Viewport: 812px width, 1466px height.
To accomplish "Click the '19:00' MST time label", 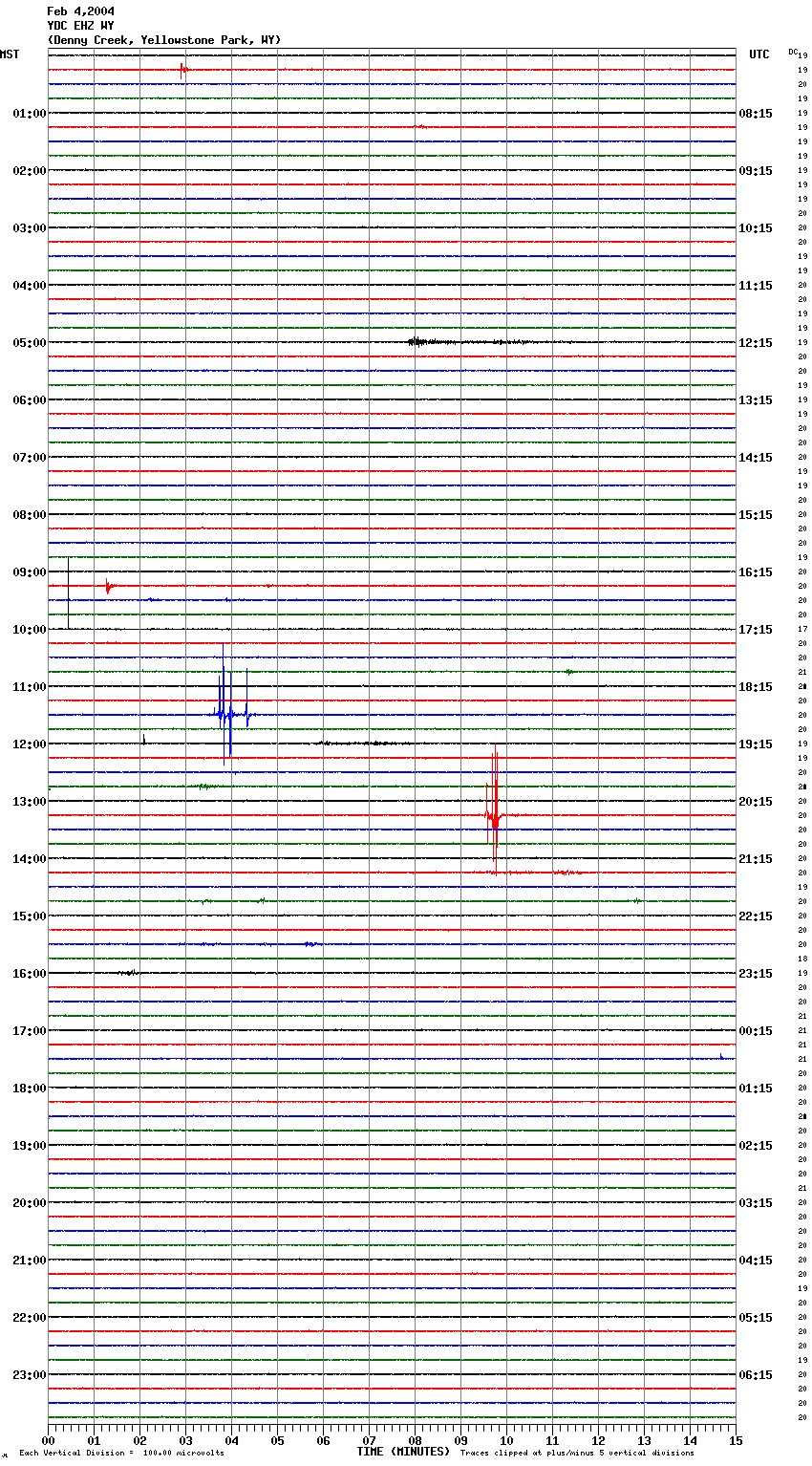I will click(x=30, y=1146).
